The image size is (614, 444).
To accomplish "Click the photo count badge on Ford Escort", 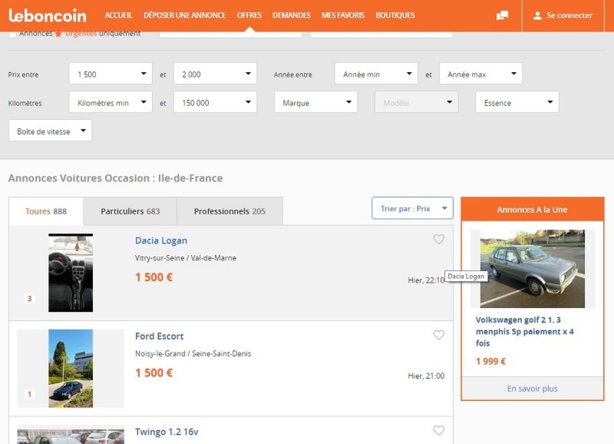I will click(x=29, y=394).
